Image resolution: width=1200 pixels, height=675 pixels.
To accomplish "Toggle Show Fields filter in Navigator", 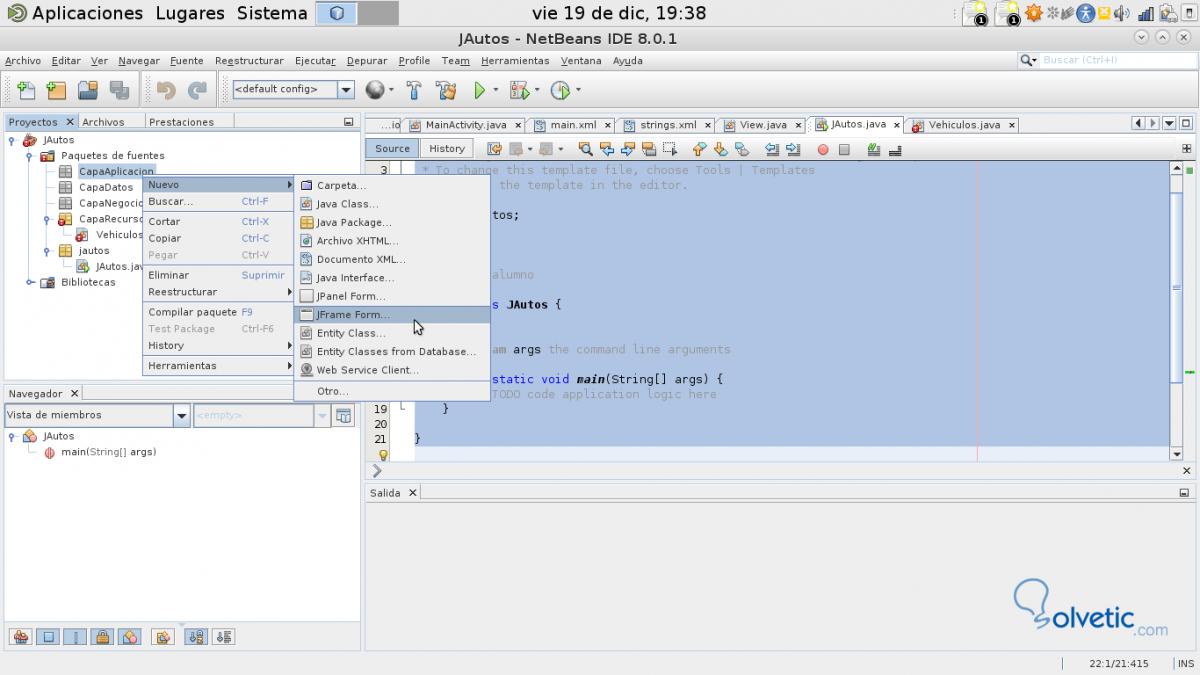I will point(48,636).
